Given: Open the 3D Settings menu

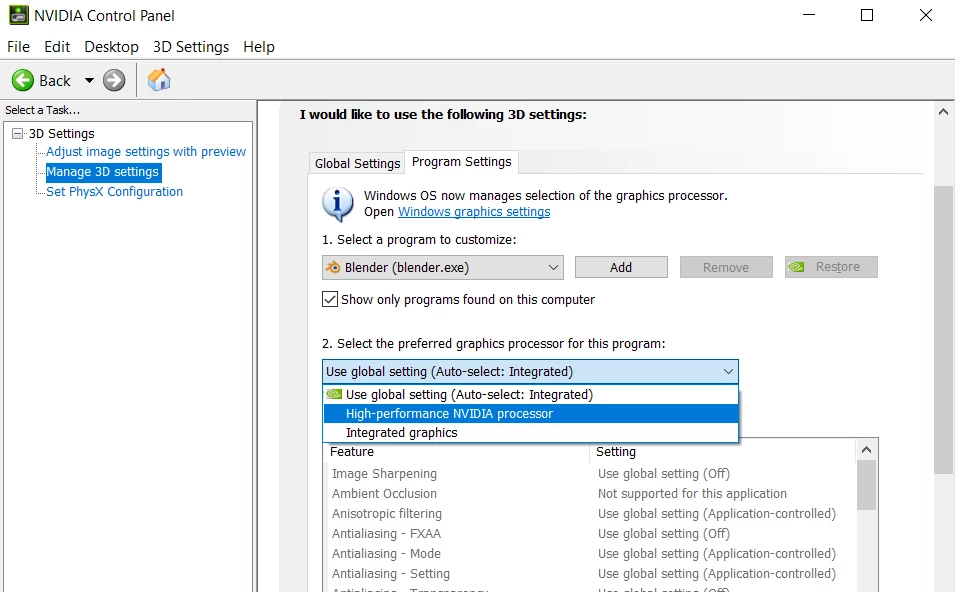Looking at the screenshot, I should click(x=191, y=47).
